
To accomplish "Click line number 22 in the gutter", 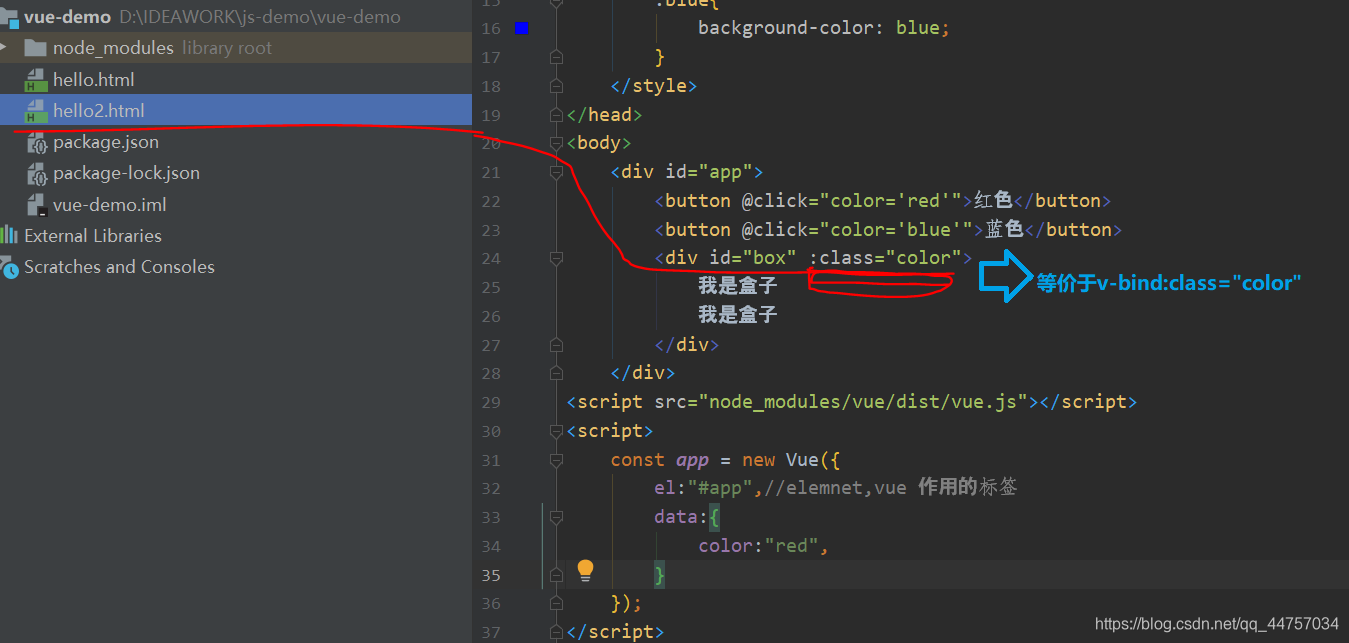I will click(491, 201).
